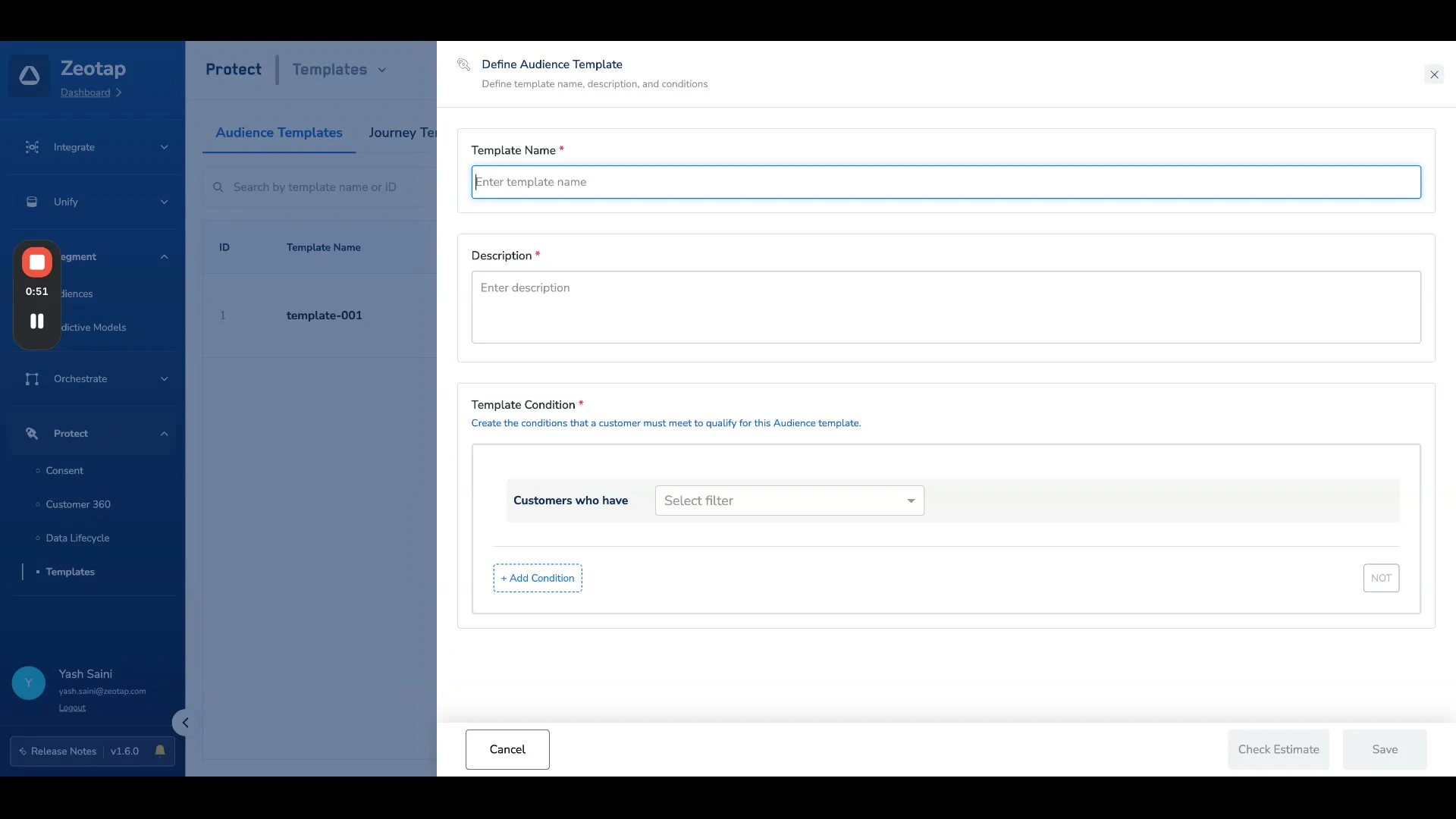Click the Orchestrate sidebar icon
This screenshot has height=819, width=1456.
(32, 379)
